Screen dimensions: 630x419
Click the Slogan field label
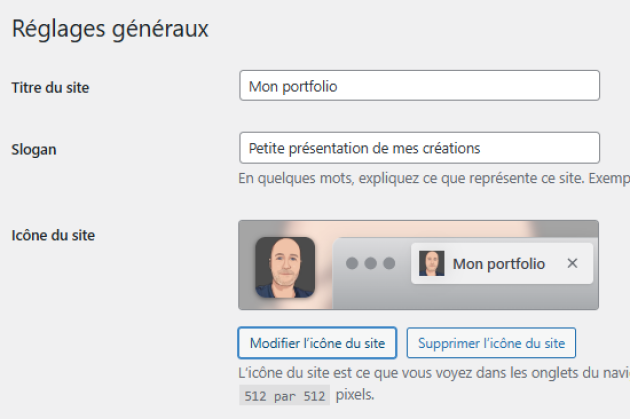(x=34, y=150)
